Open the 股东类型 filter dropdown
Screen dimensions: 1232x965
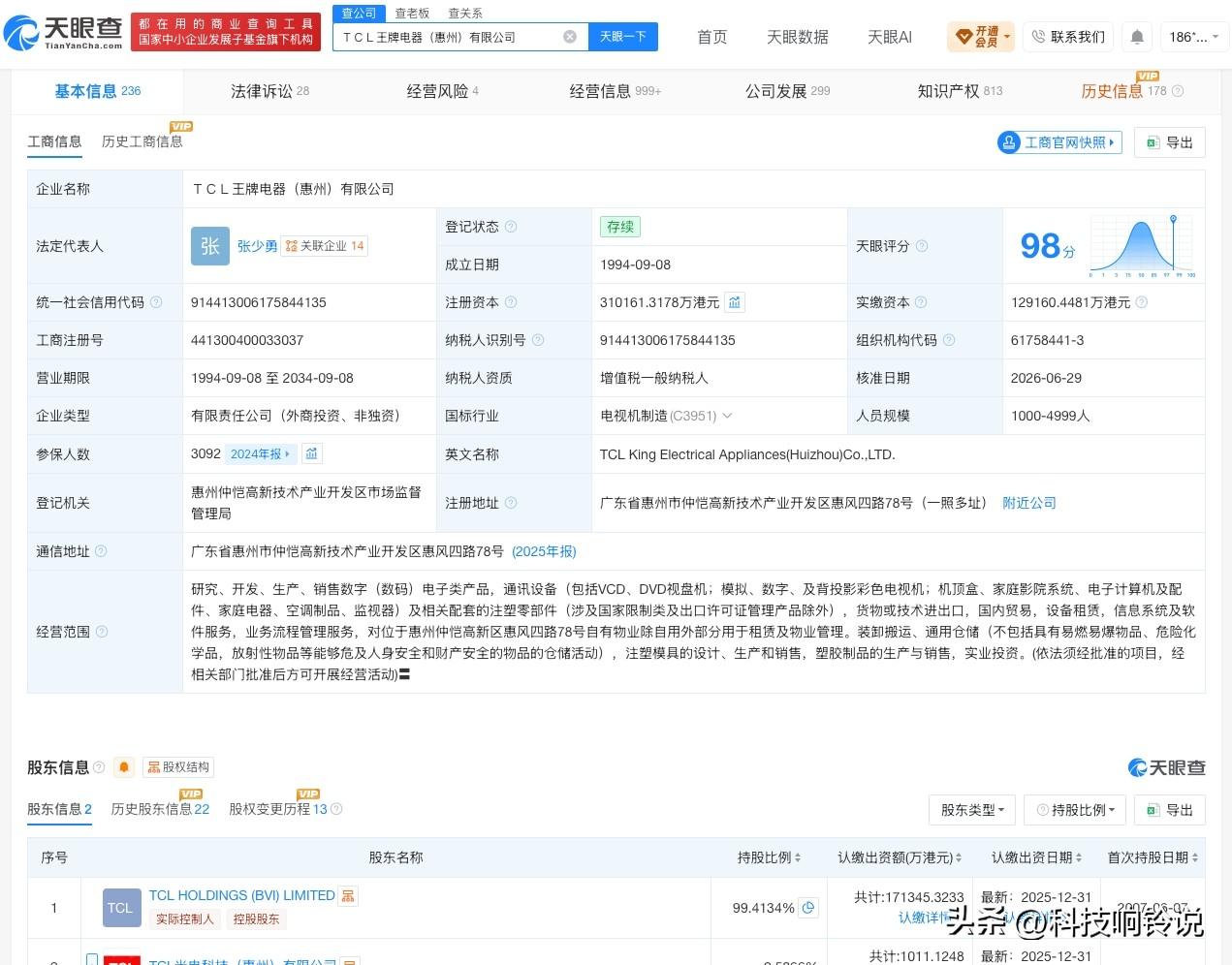(972, 810)
